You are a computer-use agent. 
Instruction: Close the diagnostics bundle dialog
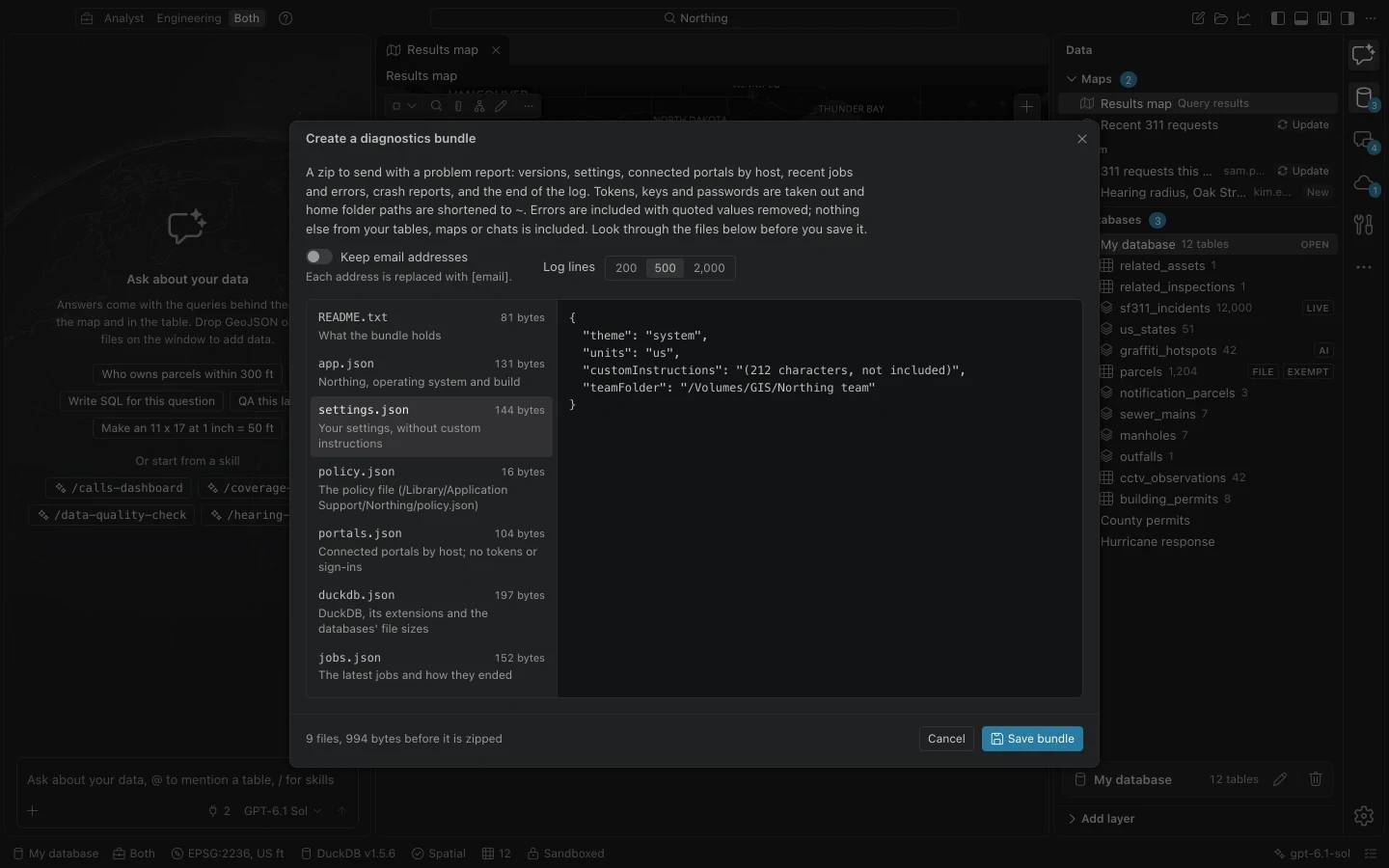pos(1082,139)
